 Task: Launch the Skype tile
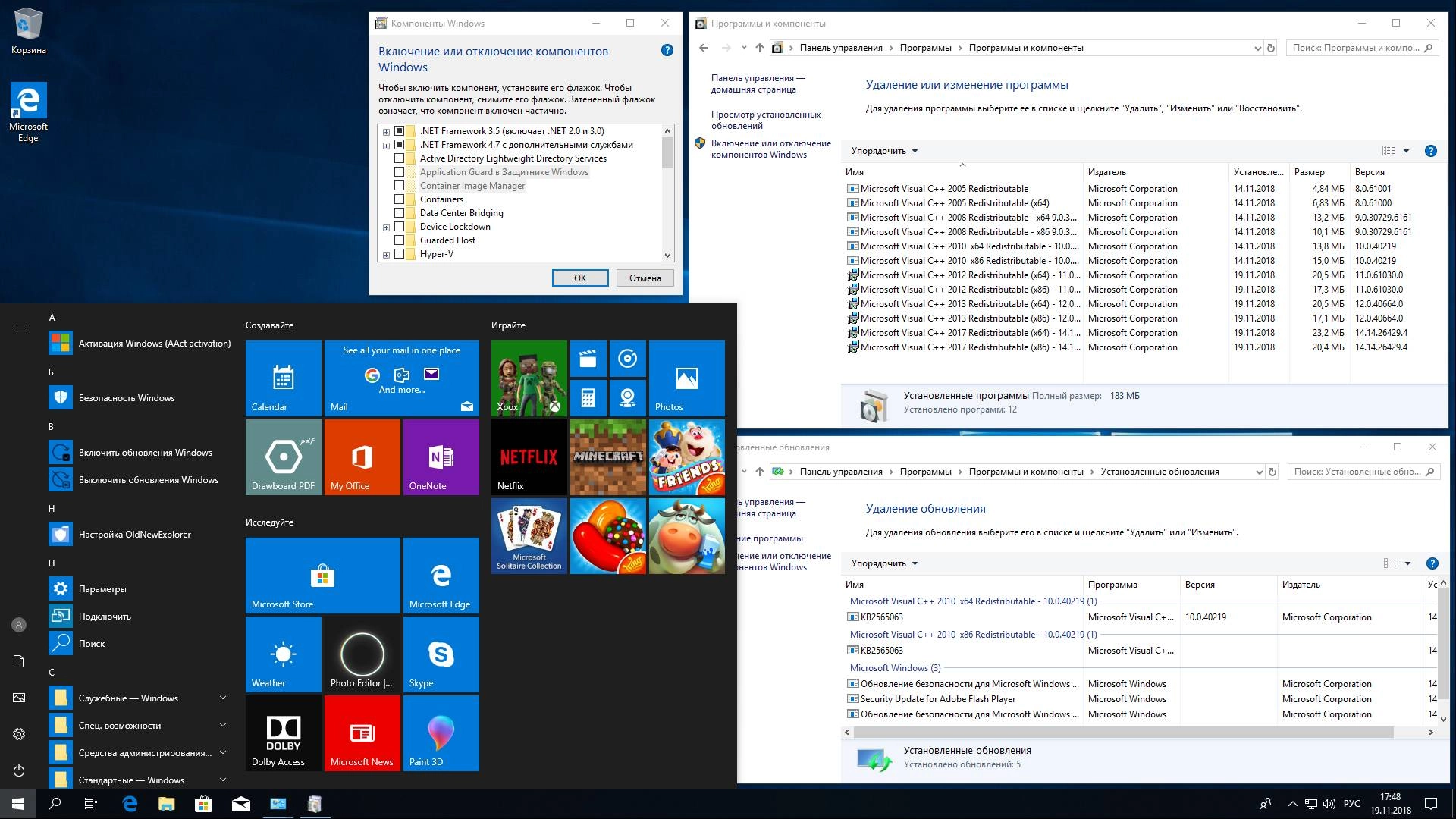pos(441,654)
